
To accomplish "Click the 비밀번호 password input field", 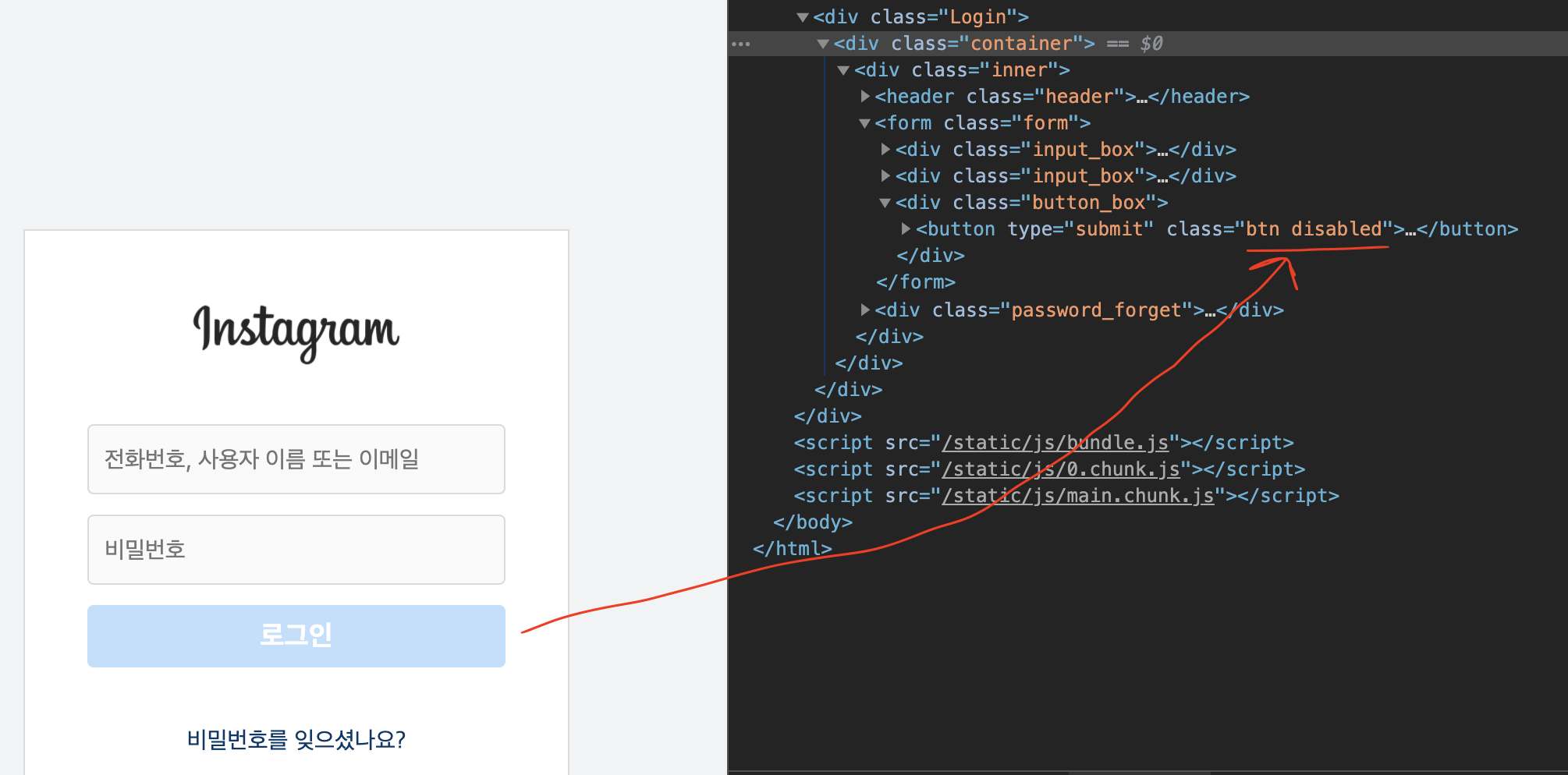I will click(x=296, y=550).
